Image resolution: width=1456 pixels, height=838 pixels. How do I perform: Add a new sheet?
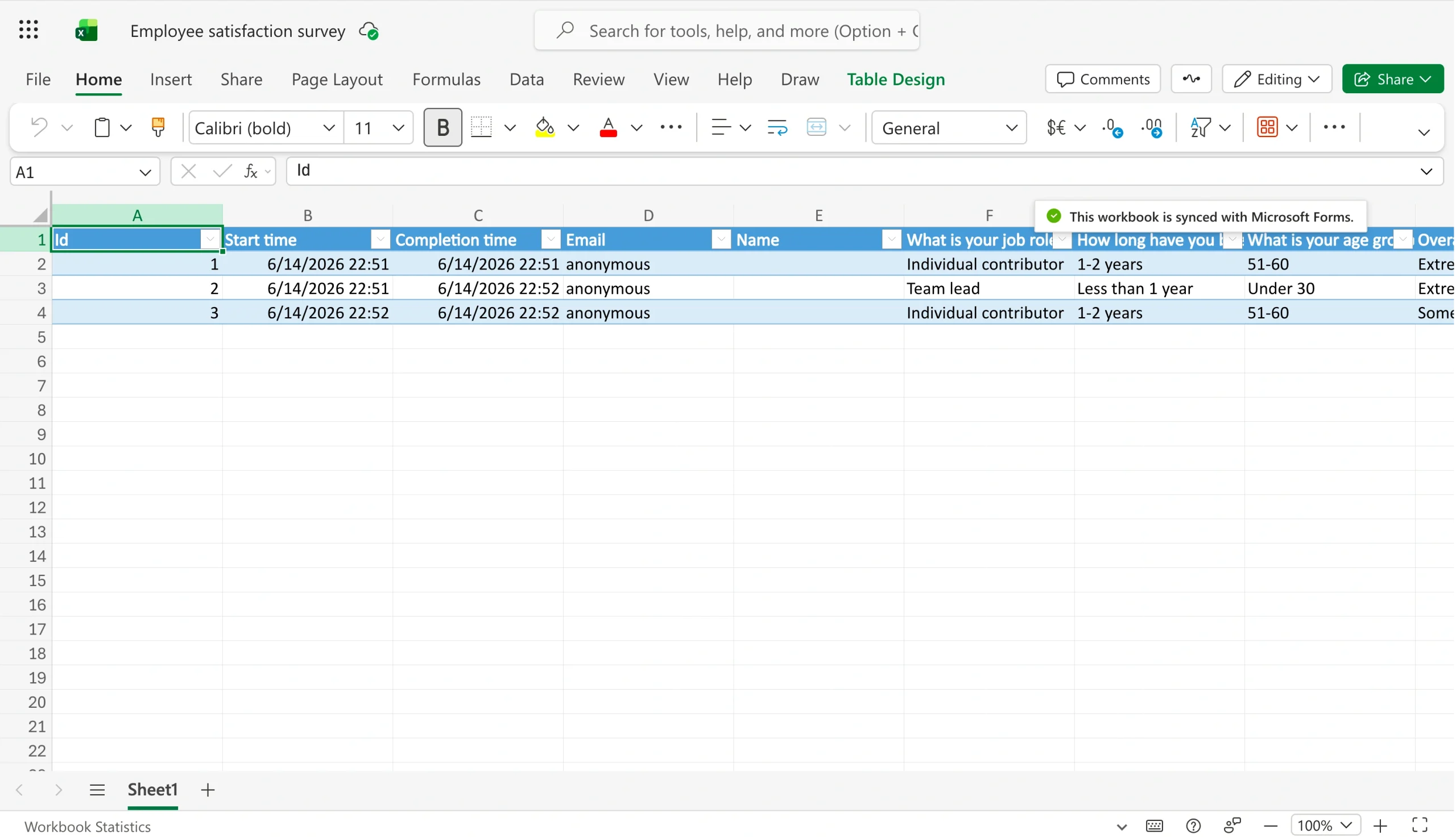click(208, 790)
